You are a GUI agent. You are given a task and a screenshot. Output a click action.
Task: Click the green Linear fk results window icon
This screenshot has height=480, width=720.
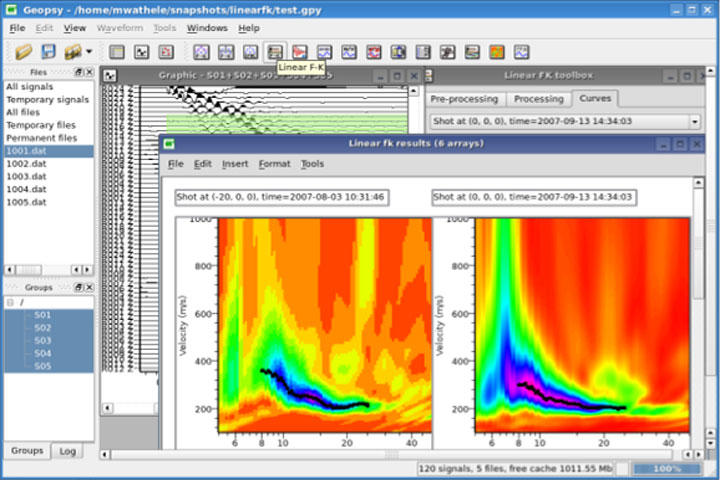[170, 144]
